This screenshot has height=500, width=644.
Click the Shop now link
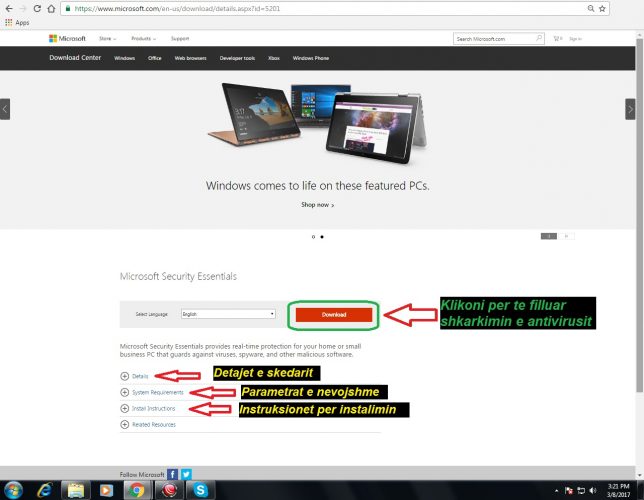point(317,205)
